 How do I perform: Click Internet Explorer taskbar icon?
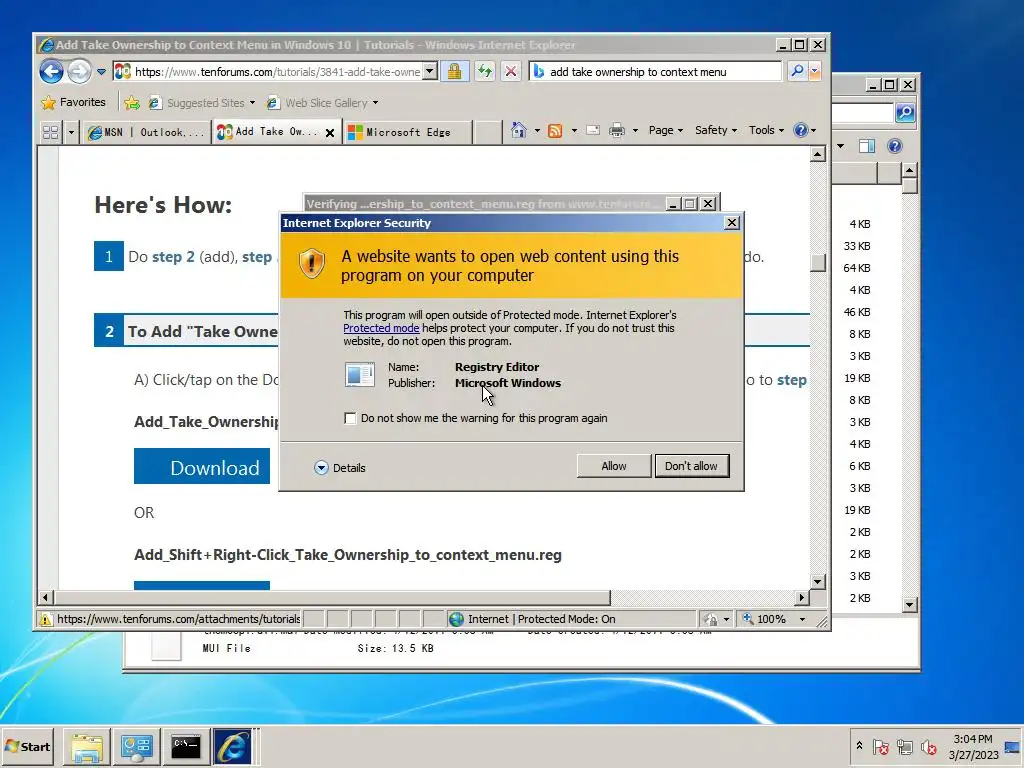click(x=233, y=746)
